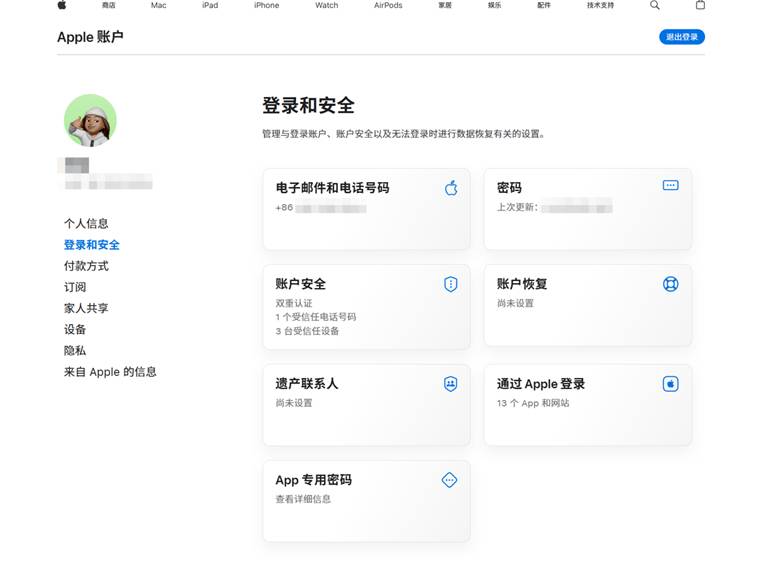Screen dimensions: 769x562
Task: Open the 通过 Apple 登录 card title
Action: pyautogui.click(x=541, y=383)
